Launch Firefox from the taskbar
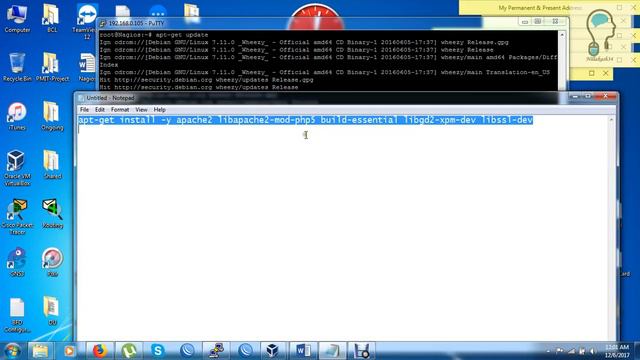The image size is (640, 360). pyautogui.click(x=100, y=351)
